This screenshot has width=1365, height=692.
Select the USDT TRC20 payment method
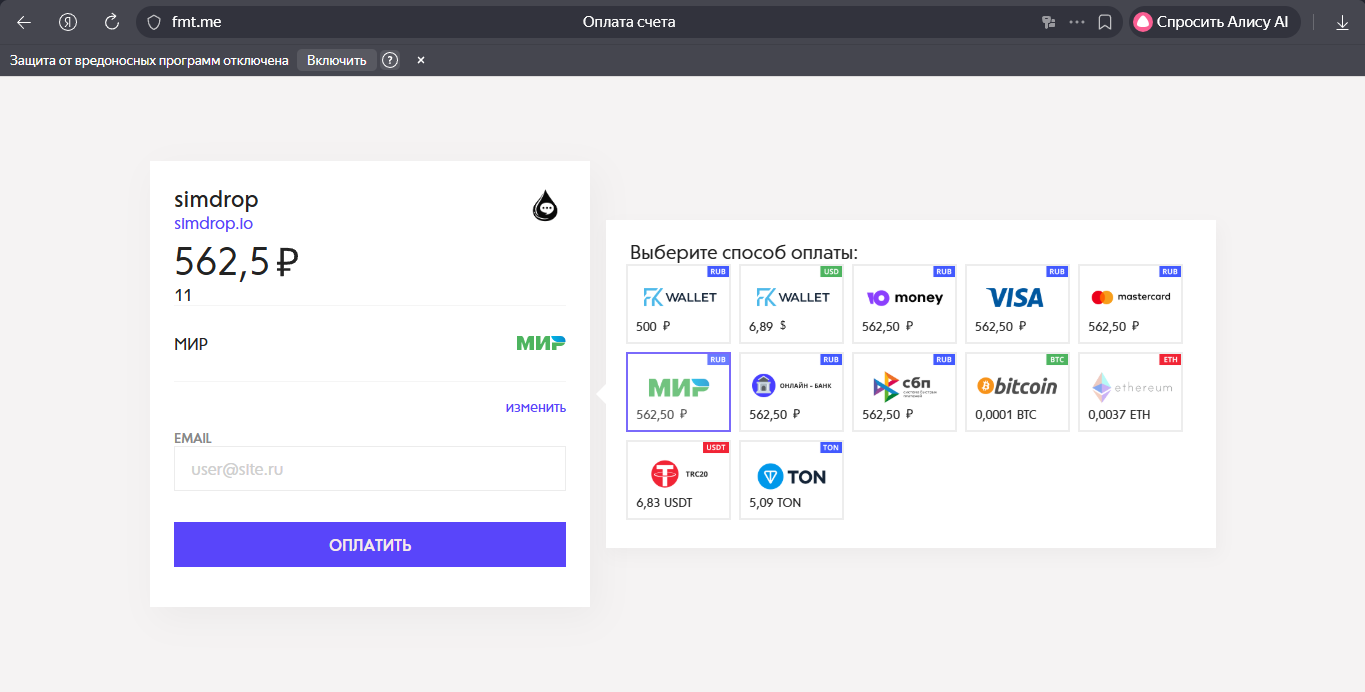coord(678,480)
